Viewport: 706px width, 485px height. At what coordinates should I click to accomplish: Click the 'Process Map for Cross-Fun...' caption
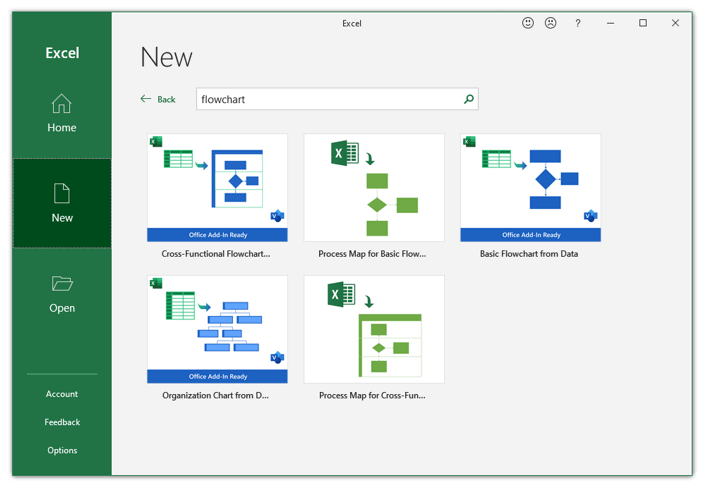point(372,395)
